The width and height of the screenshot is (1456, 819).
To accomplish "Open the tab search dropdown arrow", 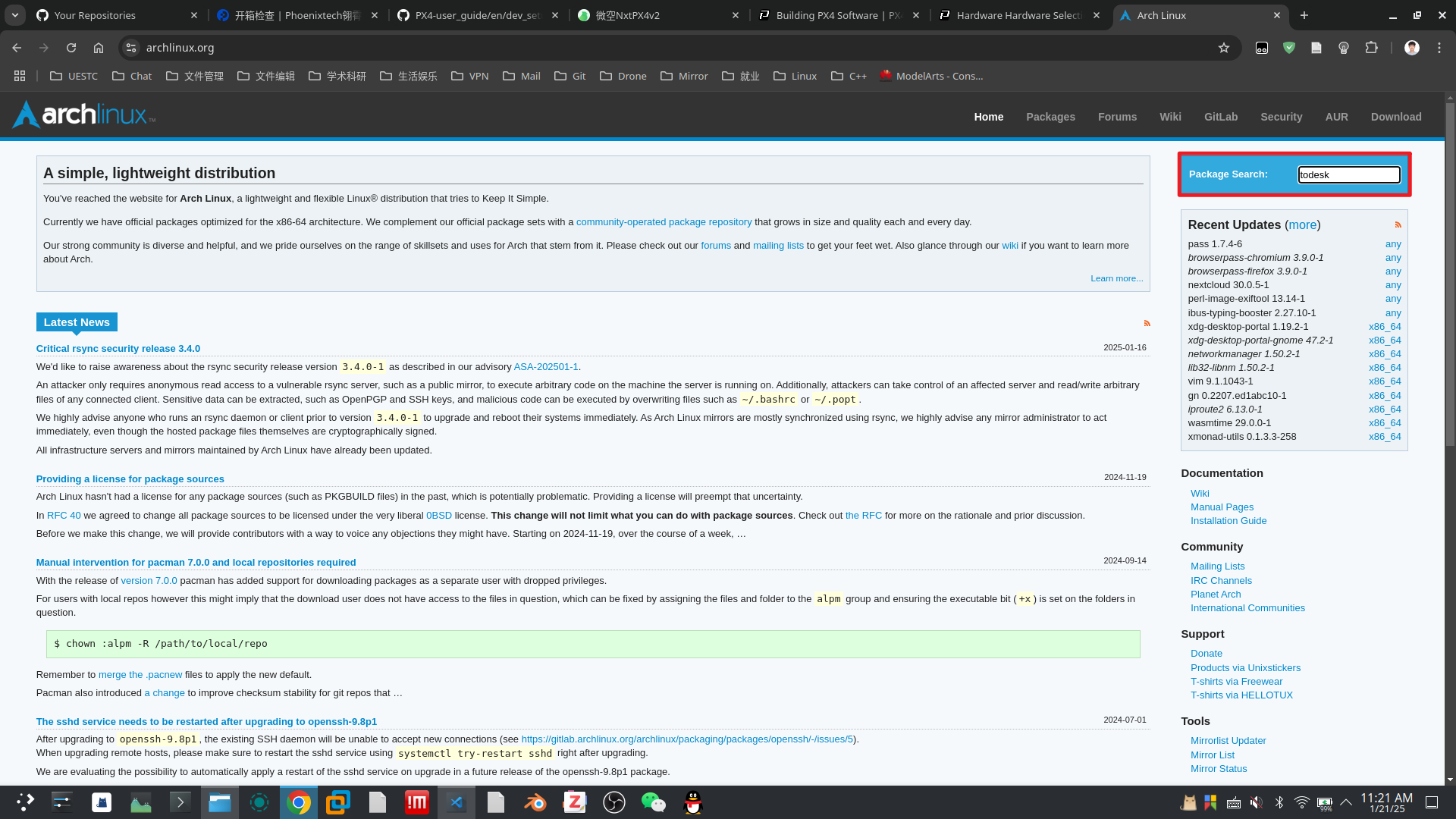I will [15, 15].
